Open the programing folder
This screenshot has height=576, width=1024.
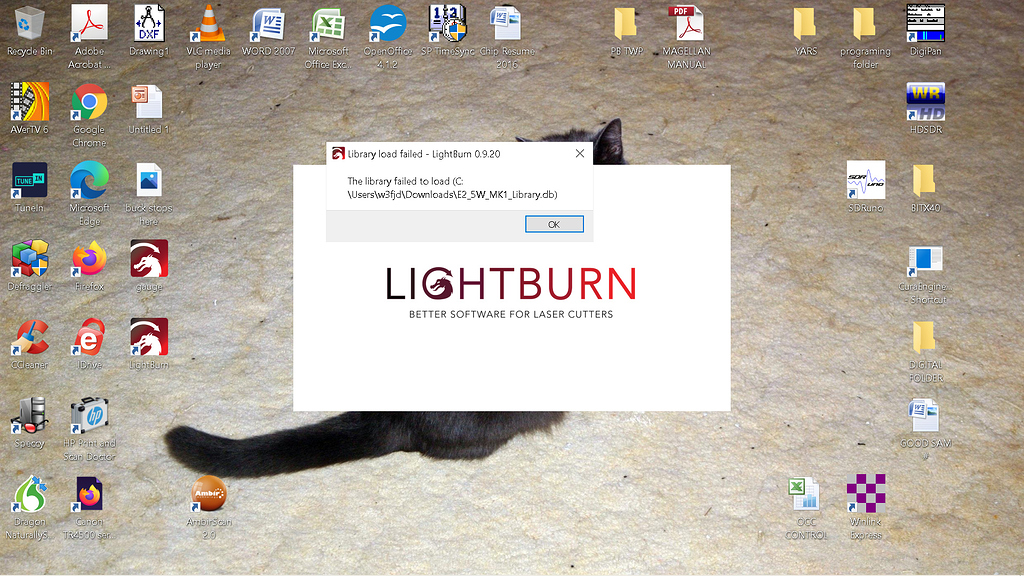point(864,28)
